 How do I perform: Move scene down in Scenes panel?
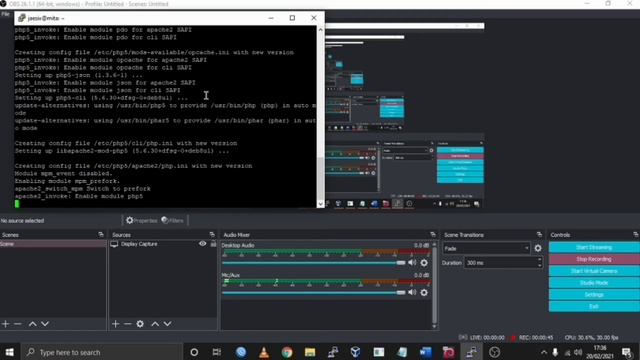click(45, 324)
